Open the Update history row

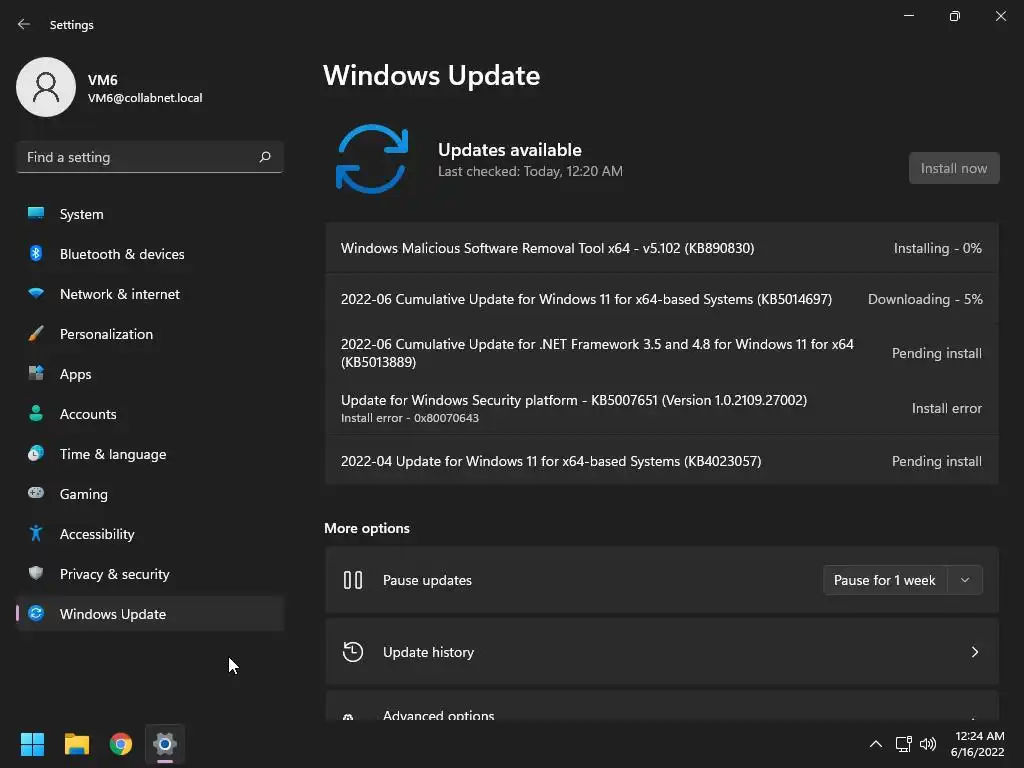662,652
